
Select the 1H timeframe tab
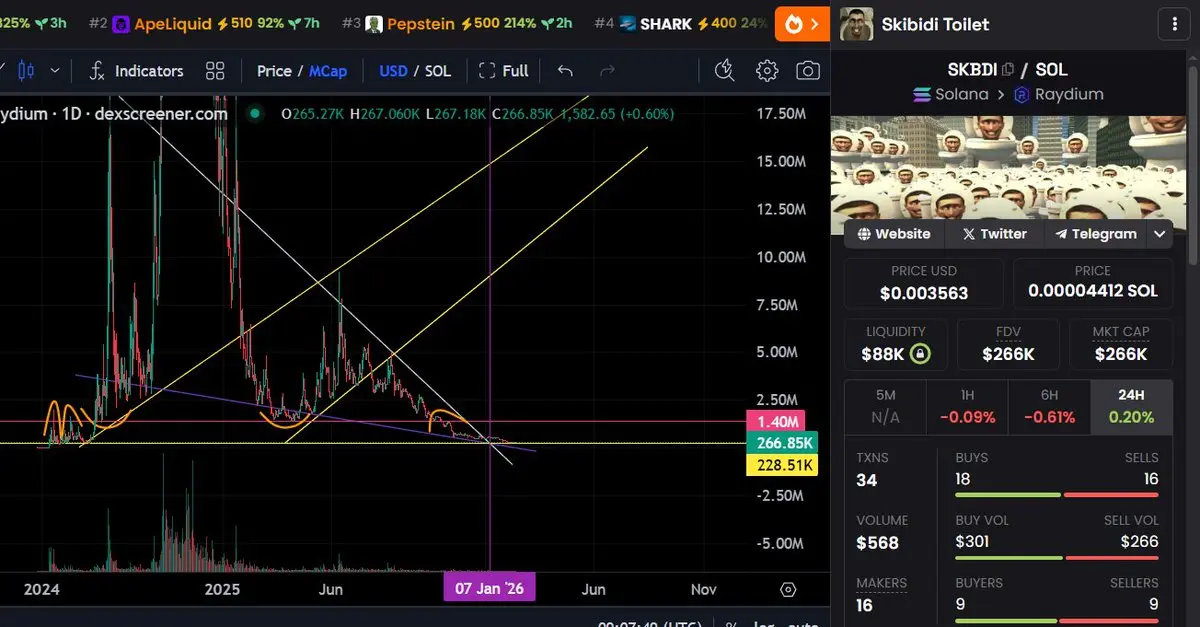968,407
